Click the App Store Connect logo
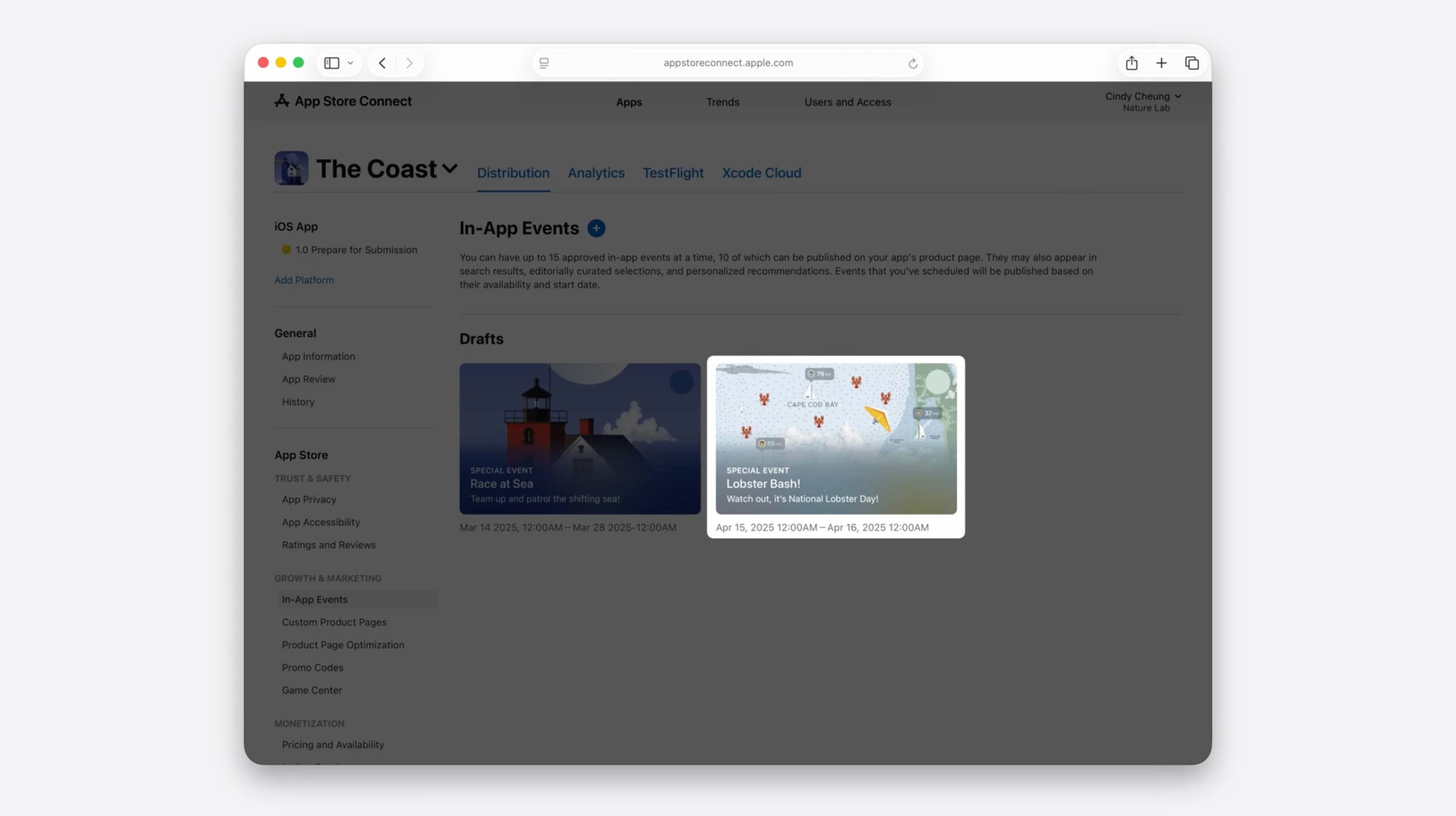 tap(343, 101)
